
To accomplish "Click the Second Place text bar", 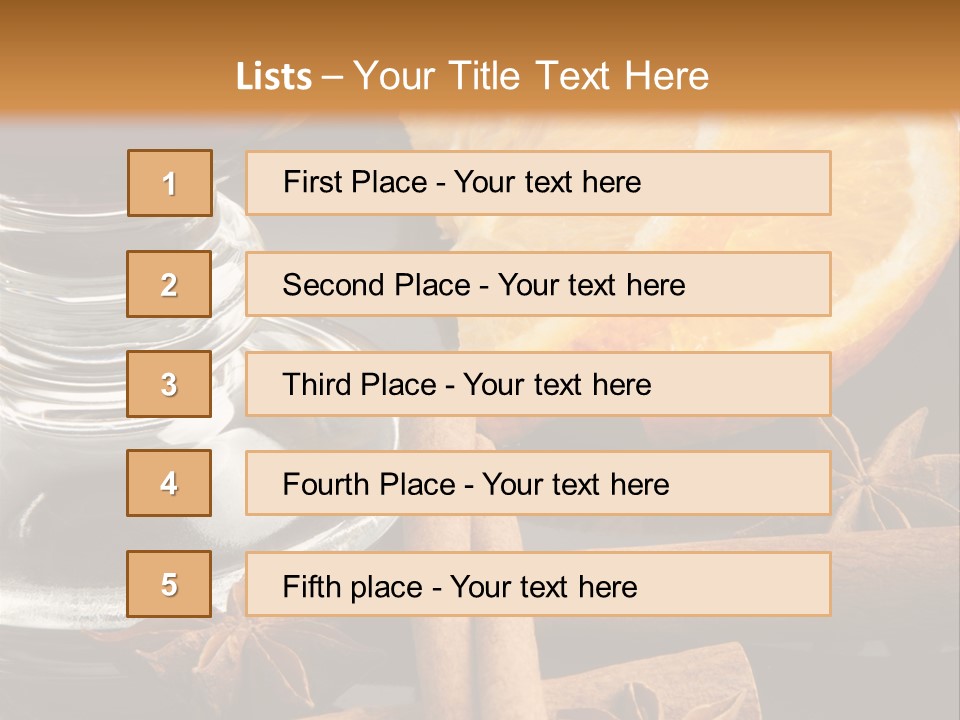I will point(538,284).
